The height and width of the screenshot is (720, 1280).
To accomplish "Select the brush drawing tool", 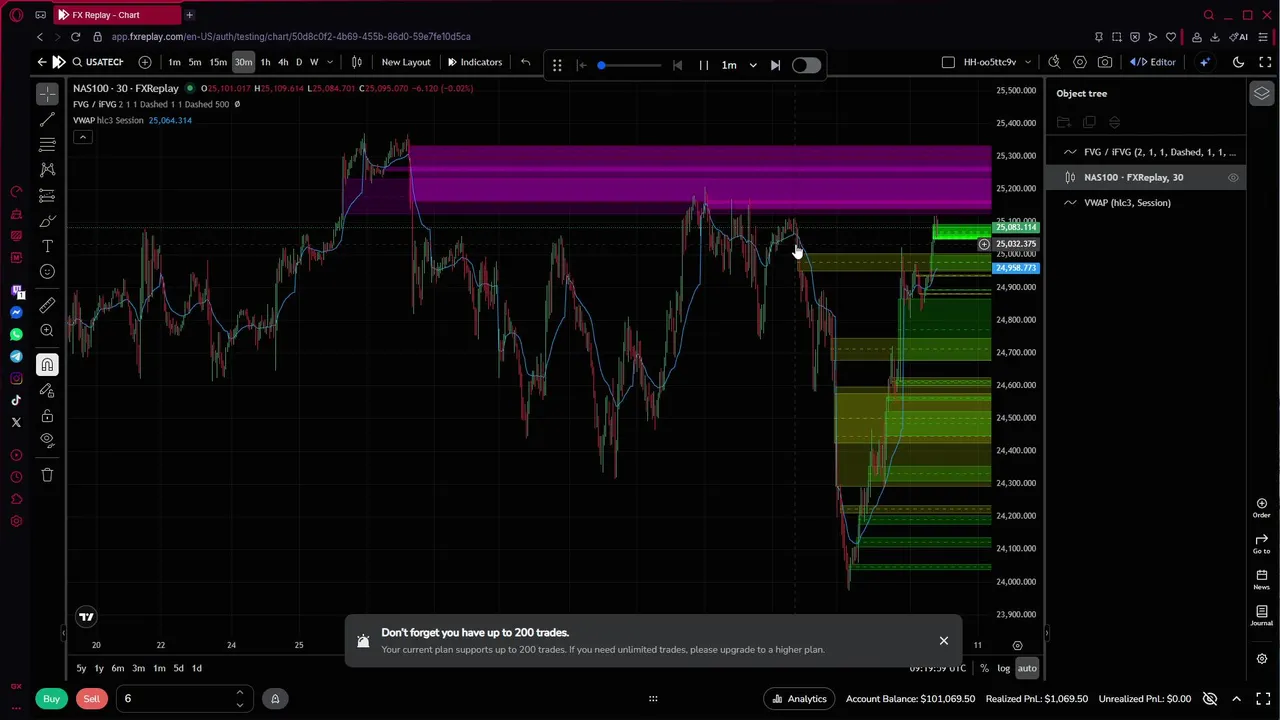I will pyautogui.click(x=47, y=221).
